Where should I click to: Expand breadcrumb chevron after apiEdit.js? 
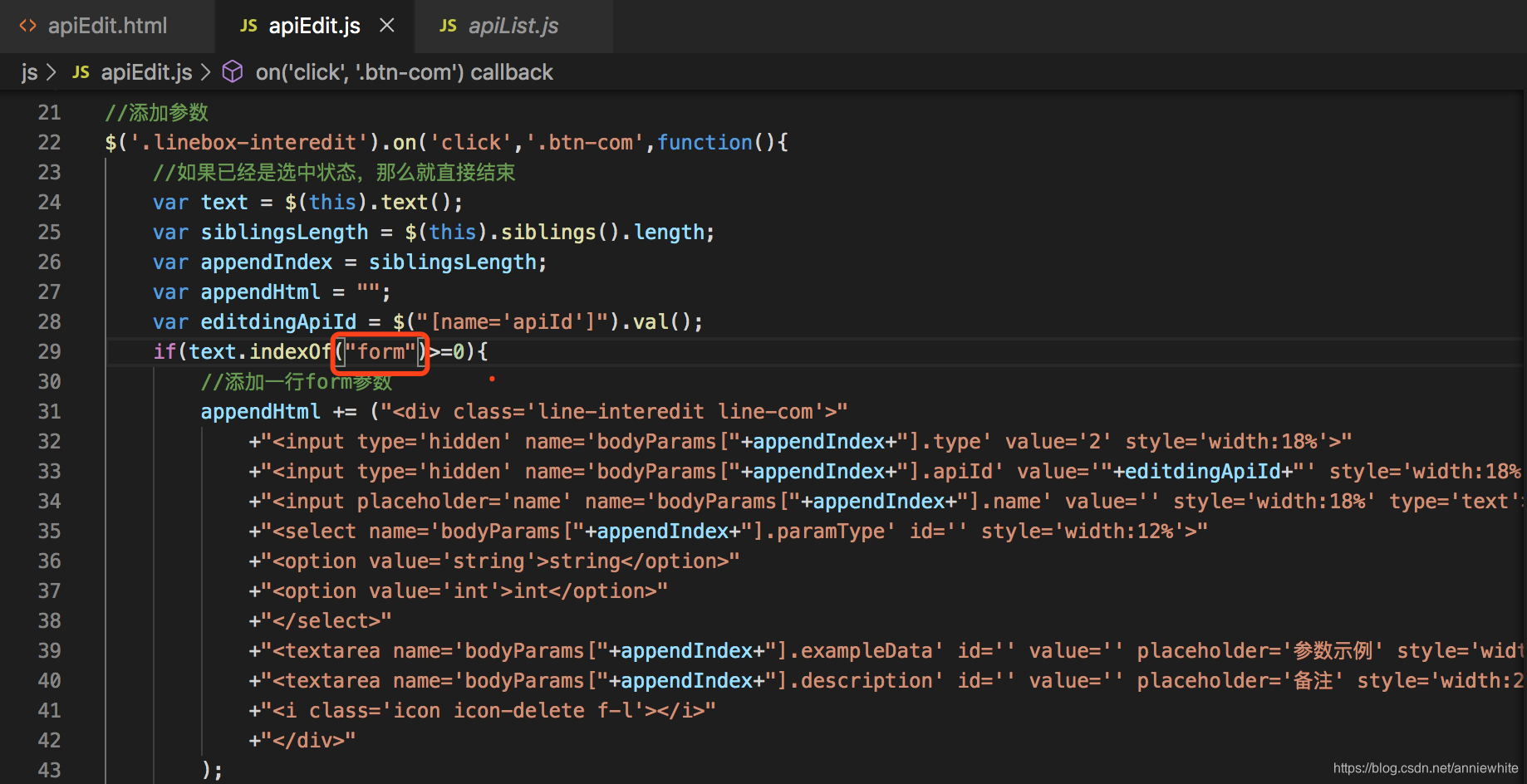click(206, 73)
